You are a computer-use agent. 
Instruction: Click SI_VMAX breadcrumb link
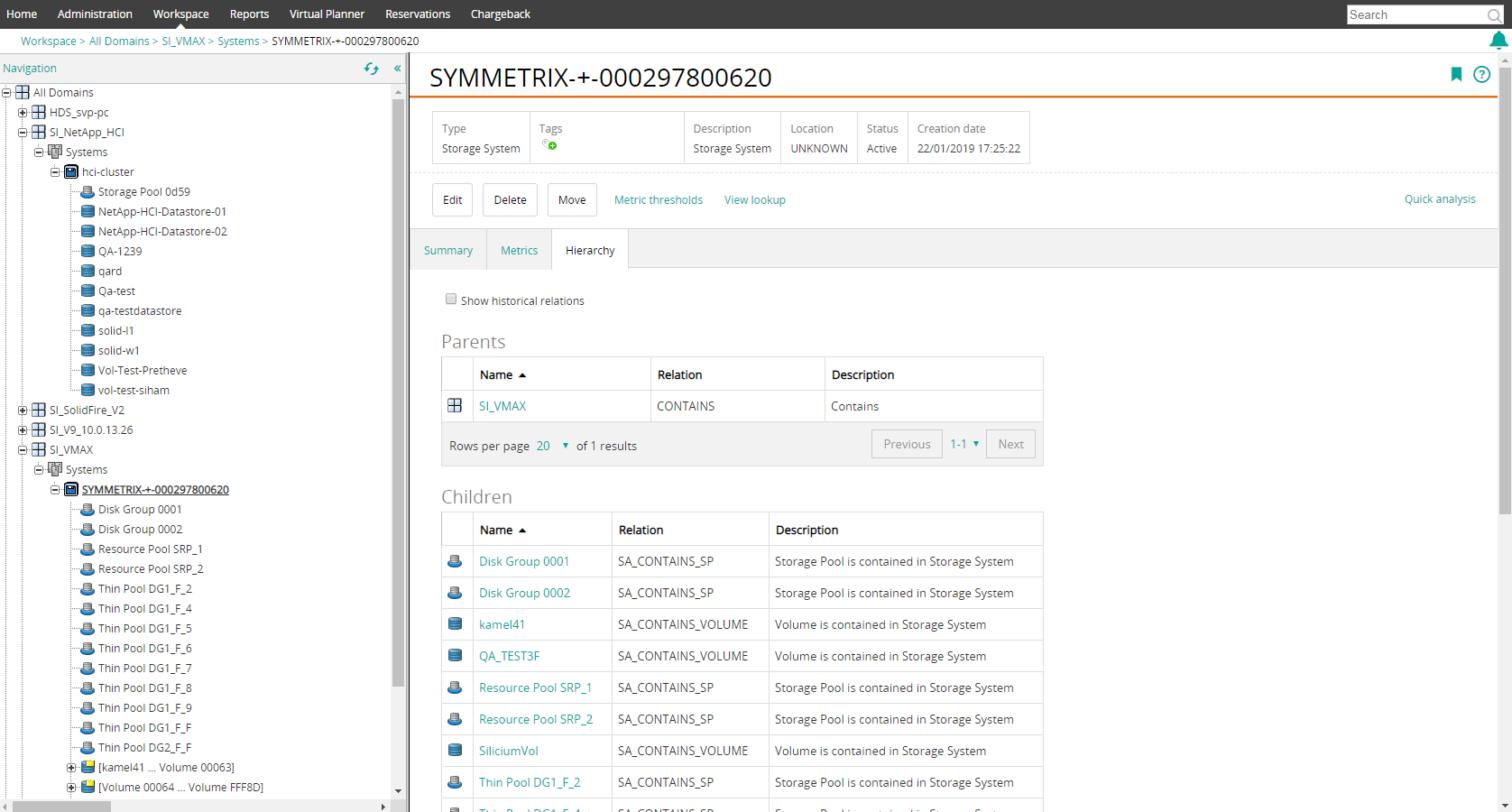tap(183, 42)
